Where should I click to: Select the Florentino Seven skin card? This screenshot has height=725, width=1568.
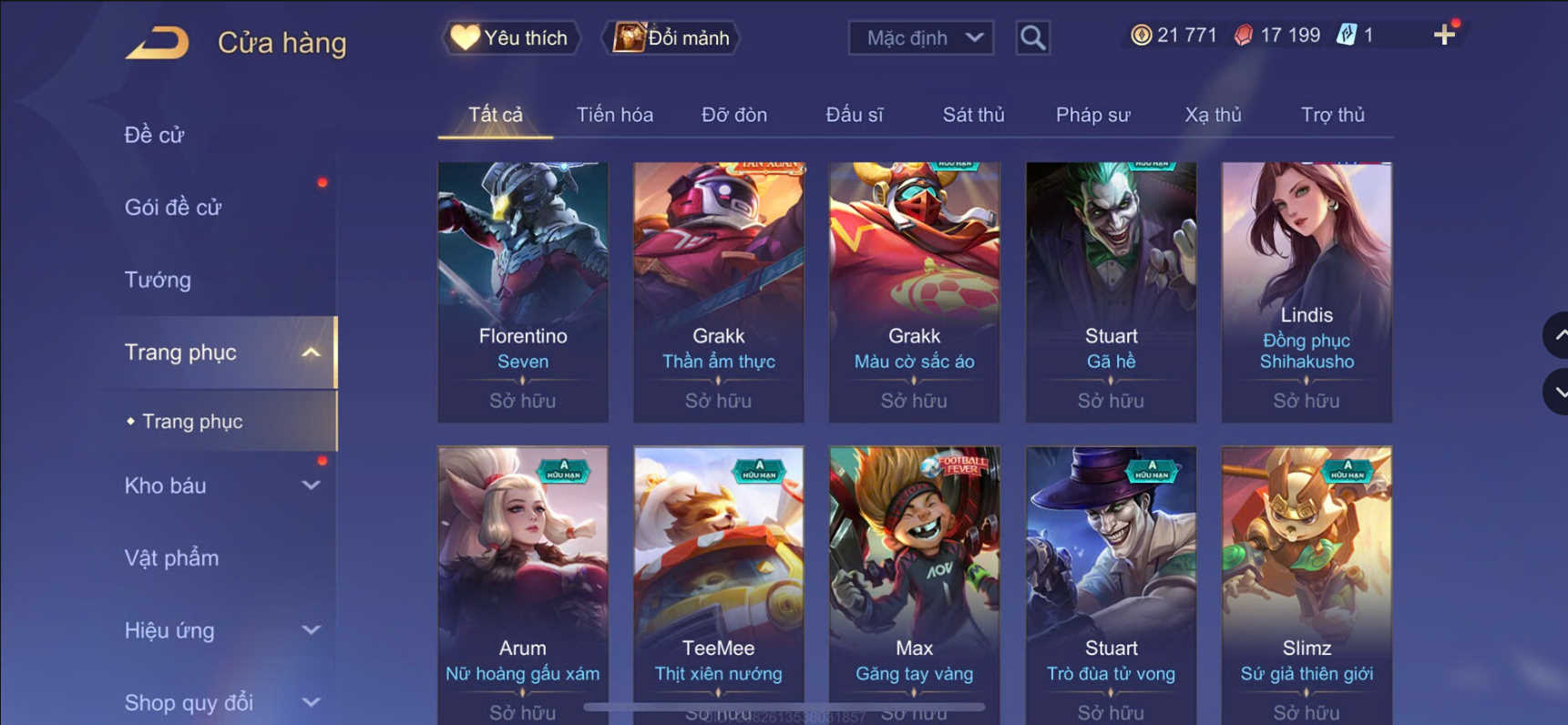(x=523, y=292)
